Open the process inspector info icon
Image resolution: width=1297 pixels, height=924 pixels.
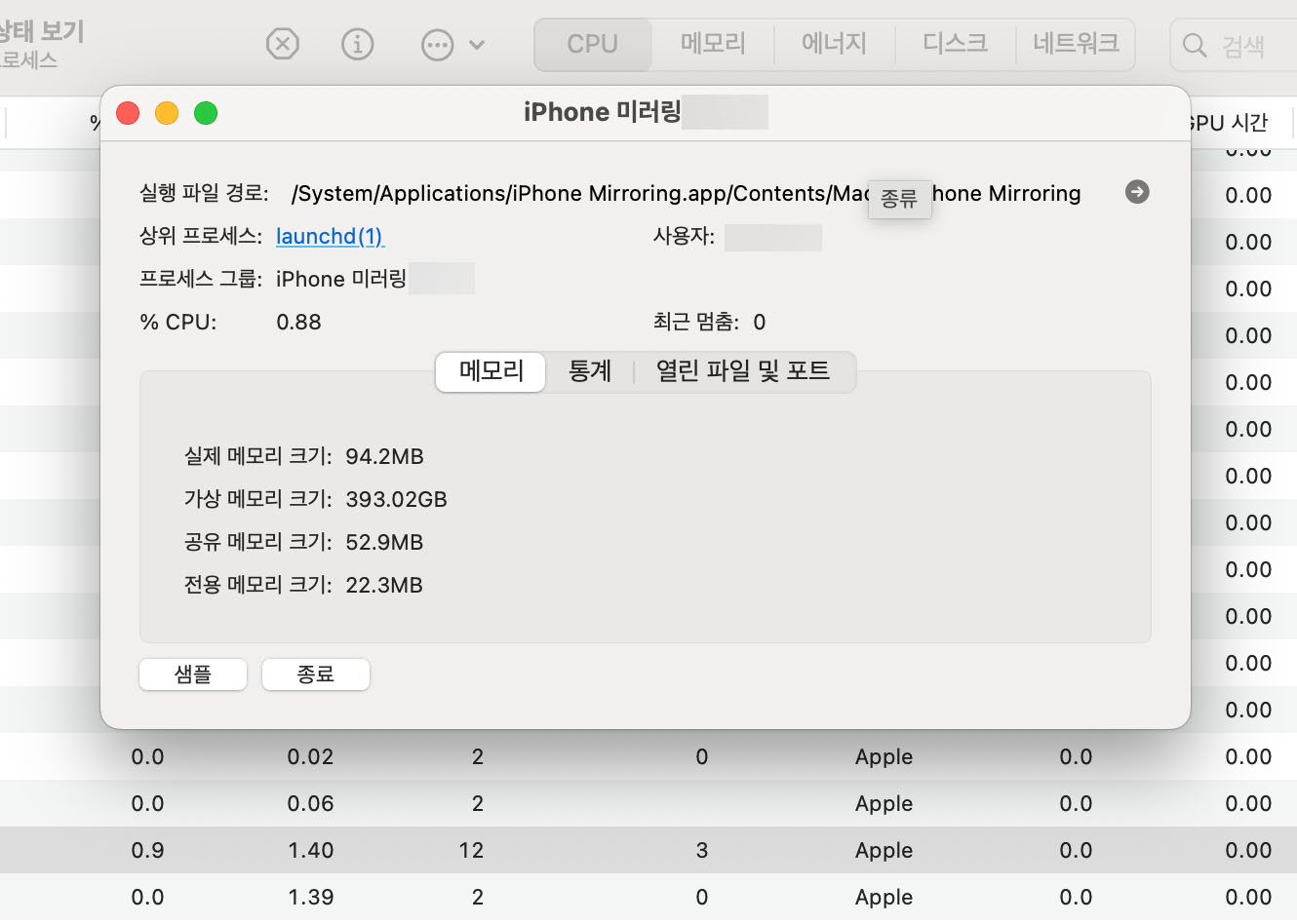click(x=357, y=44)
